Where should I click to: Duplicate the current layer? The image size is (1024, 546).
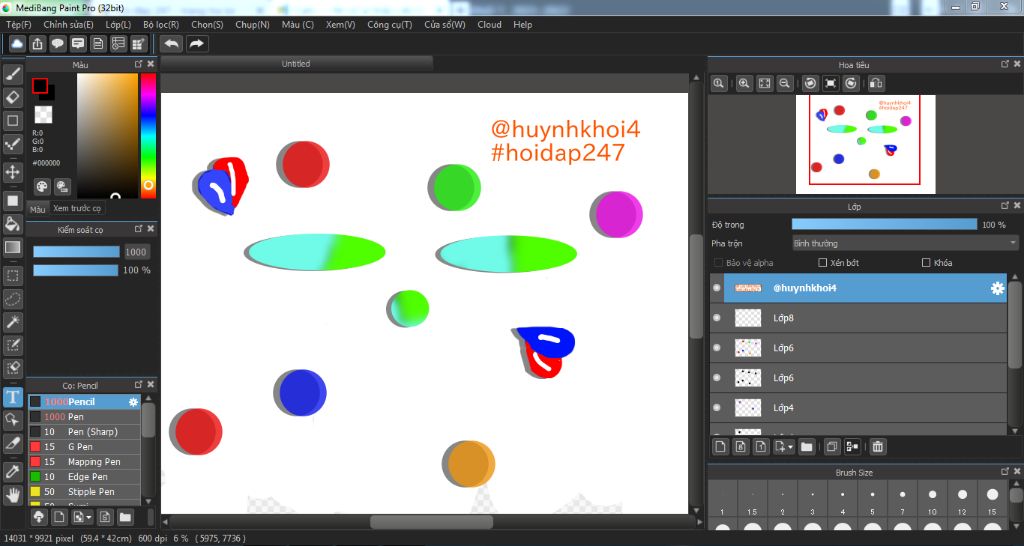[x=832, y=447]
